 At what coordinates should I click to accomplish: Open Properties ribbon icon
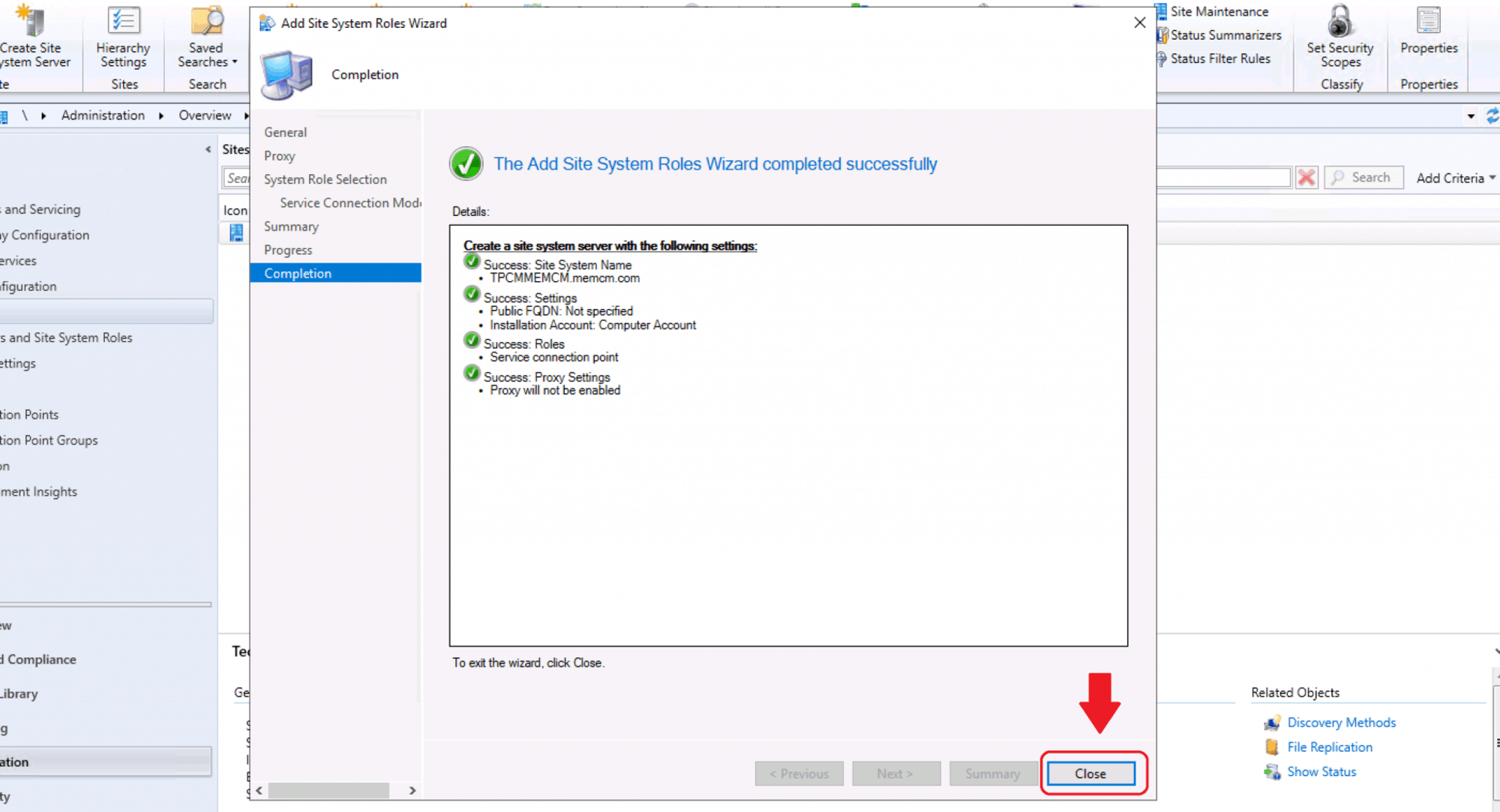pyautogui.click(x=1428, y=21)
